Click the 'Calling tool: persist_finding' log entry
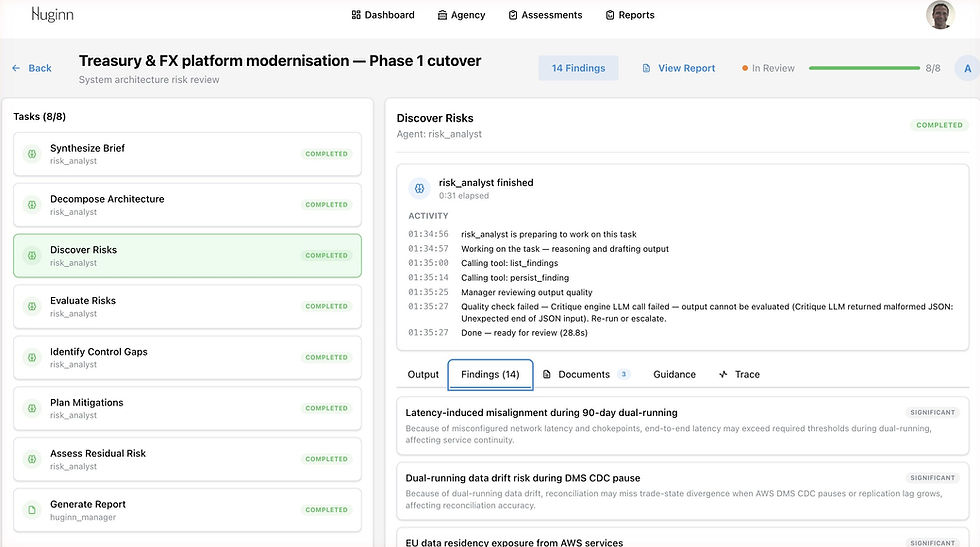 (515, 278)
